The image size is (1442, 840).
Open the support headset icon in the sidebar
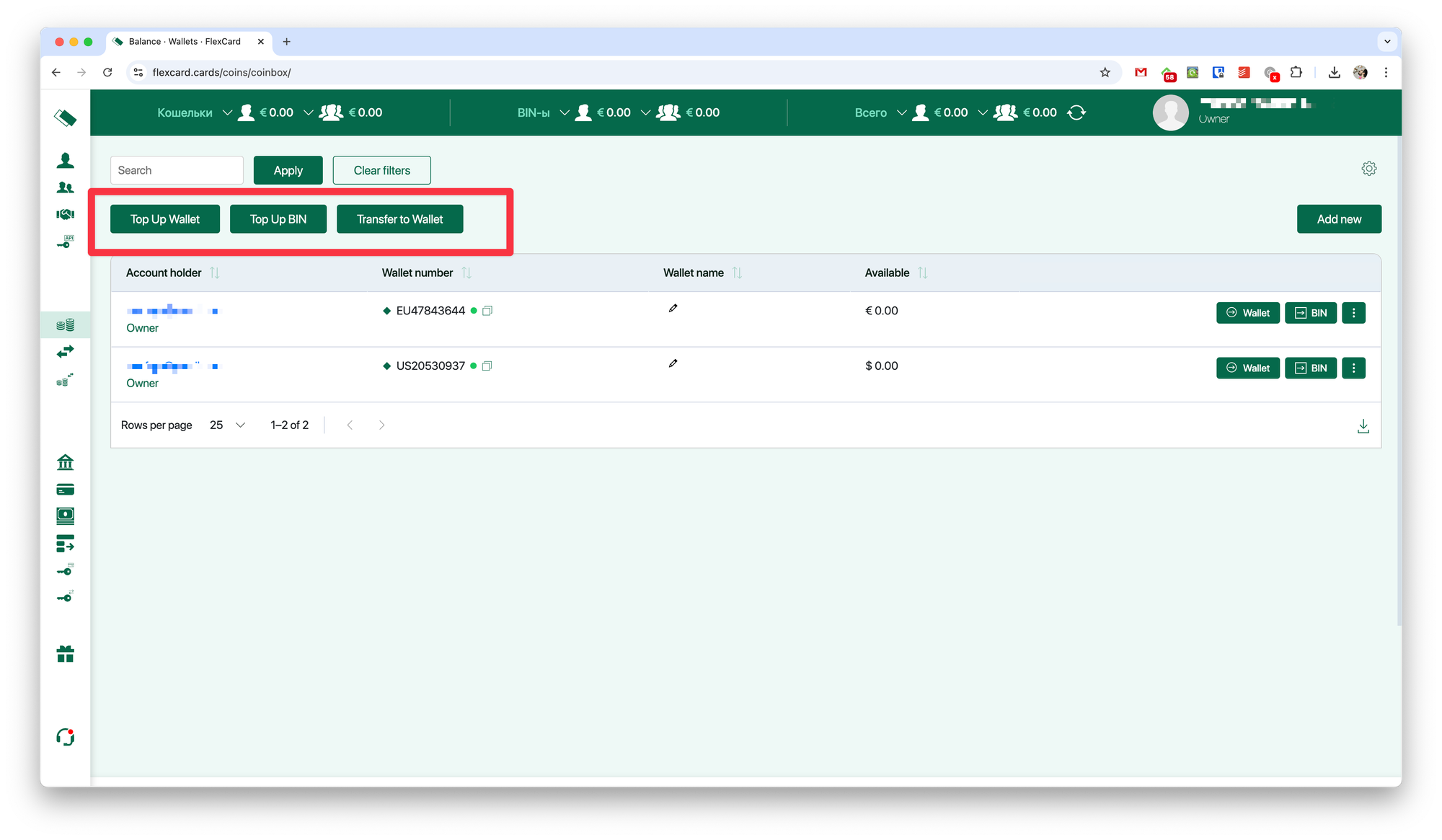(x=65, y=737)
